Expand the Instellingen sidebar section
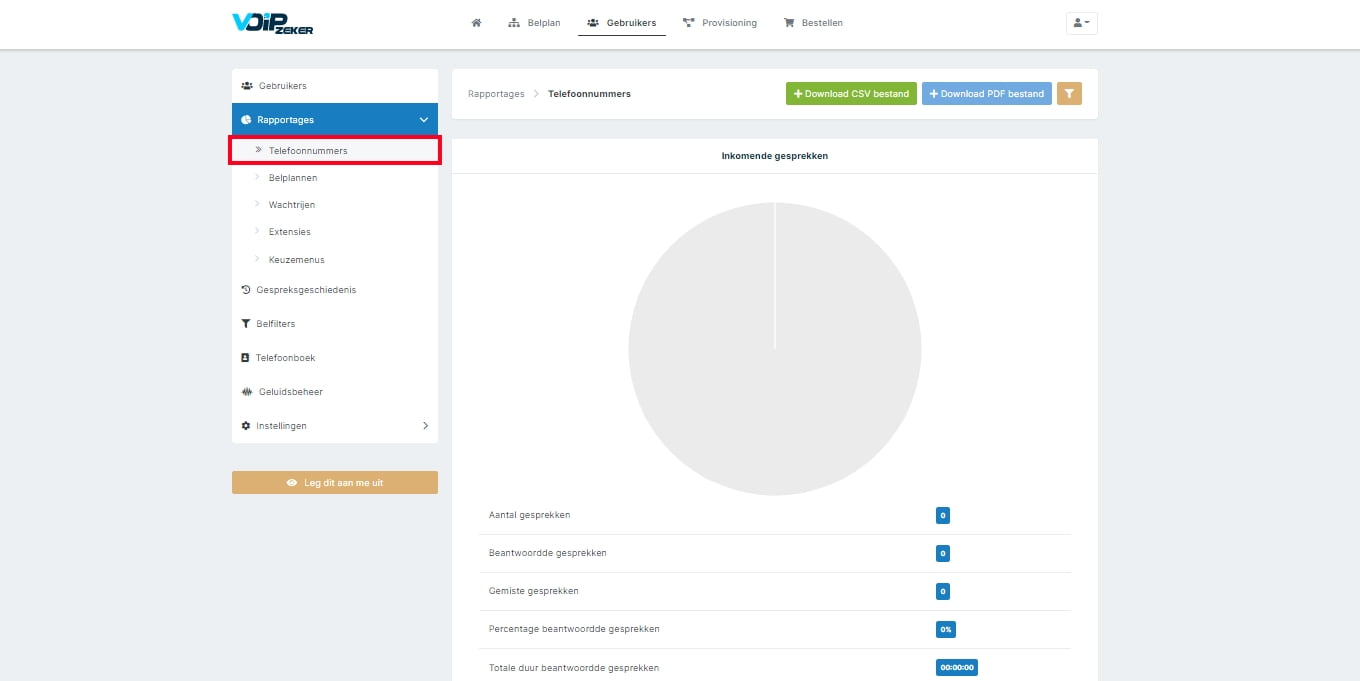 tap(335, 426)
